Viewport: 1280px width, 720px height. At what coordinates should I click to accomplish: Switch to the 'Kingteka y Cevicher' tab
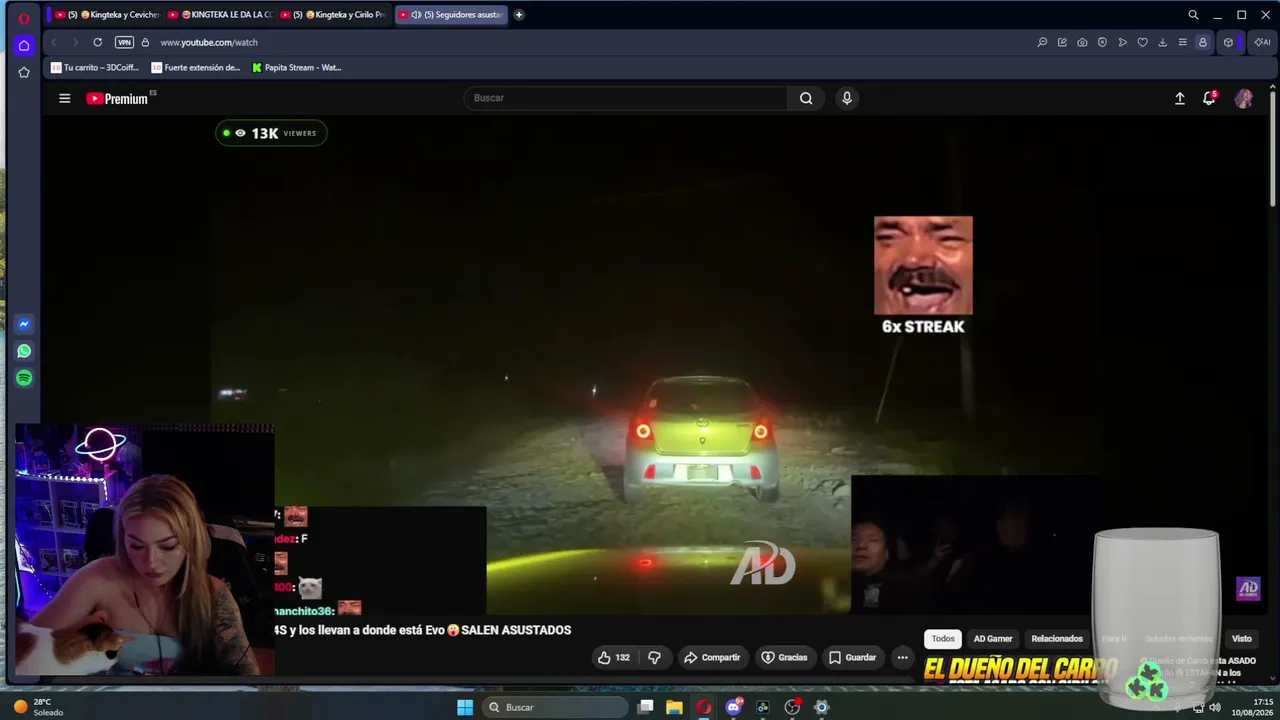point(107,15)
